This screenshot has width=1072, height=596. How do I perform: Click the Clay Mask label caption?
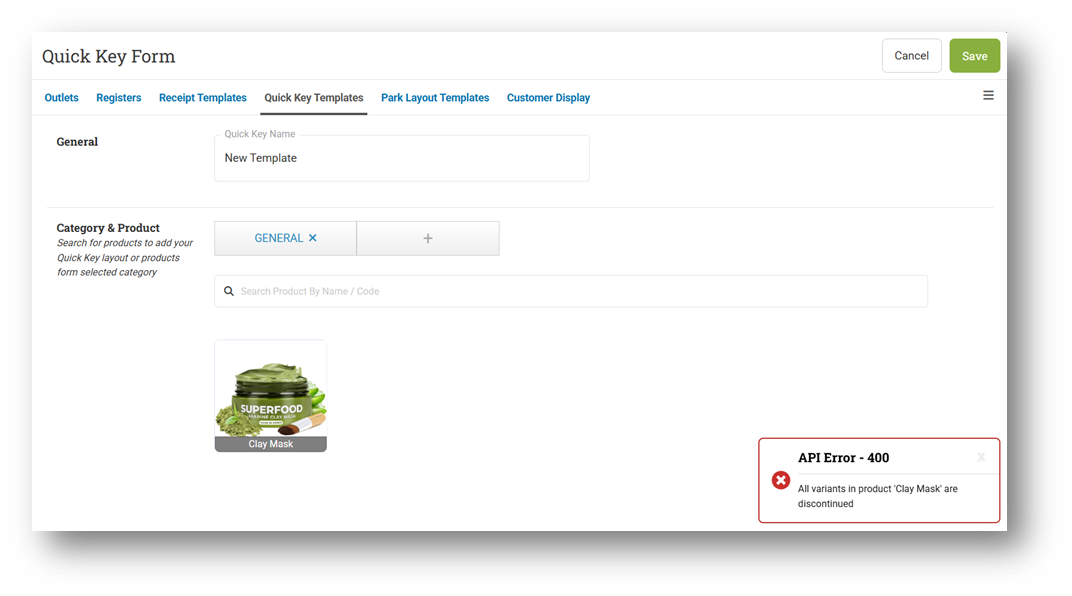pyautogui.click(x=271, y=444)
